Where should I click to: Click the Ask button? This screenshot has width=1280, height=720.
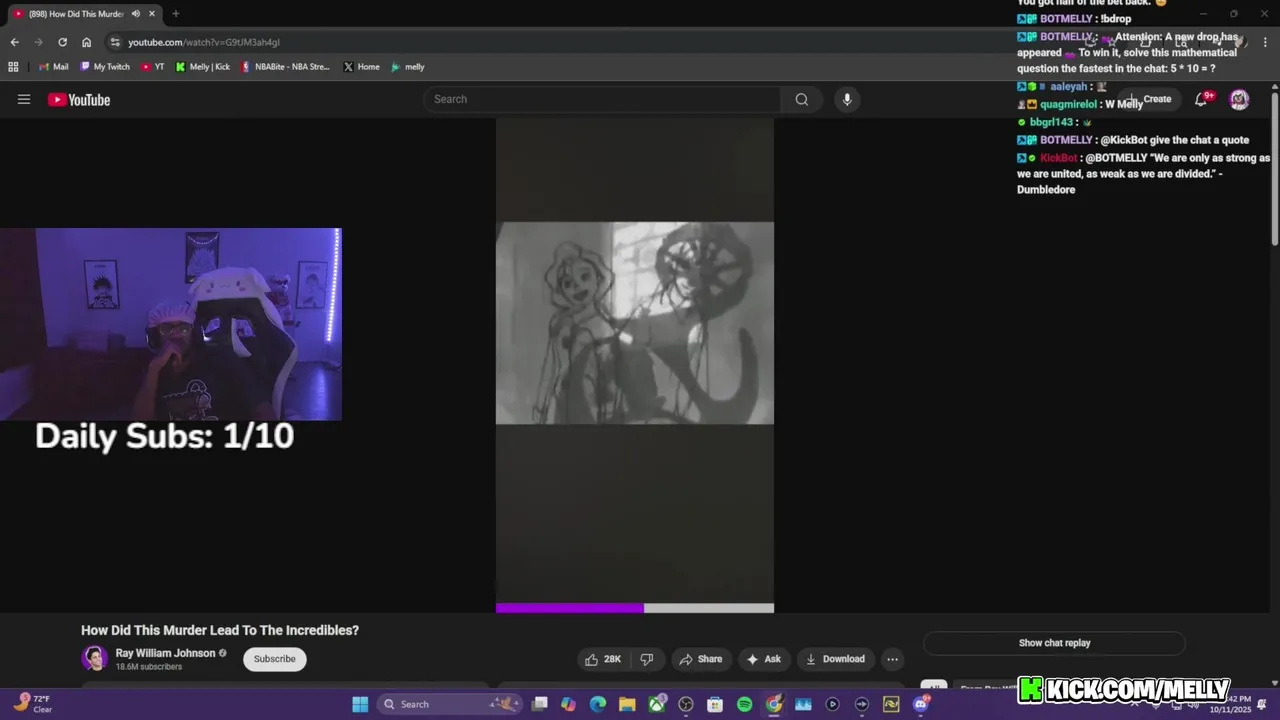pos(764,659)
